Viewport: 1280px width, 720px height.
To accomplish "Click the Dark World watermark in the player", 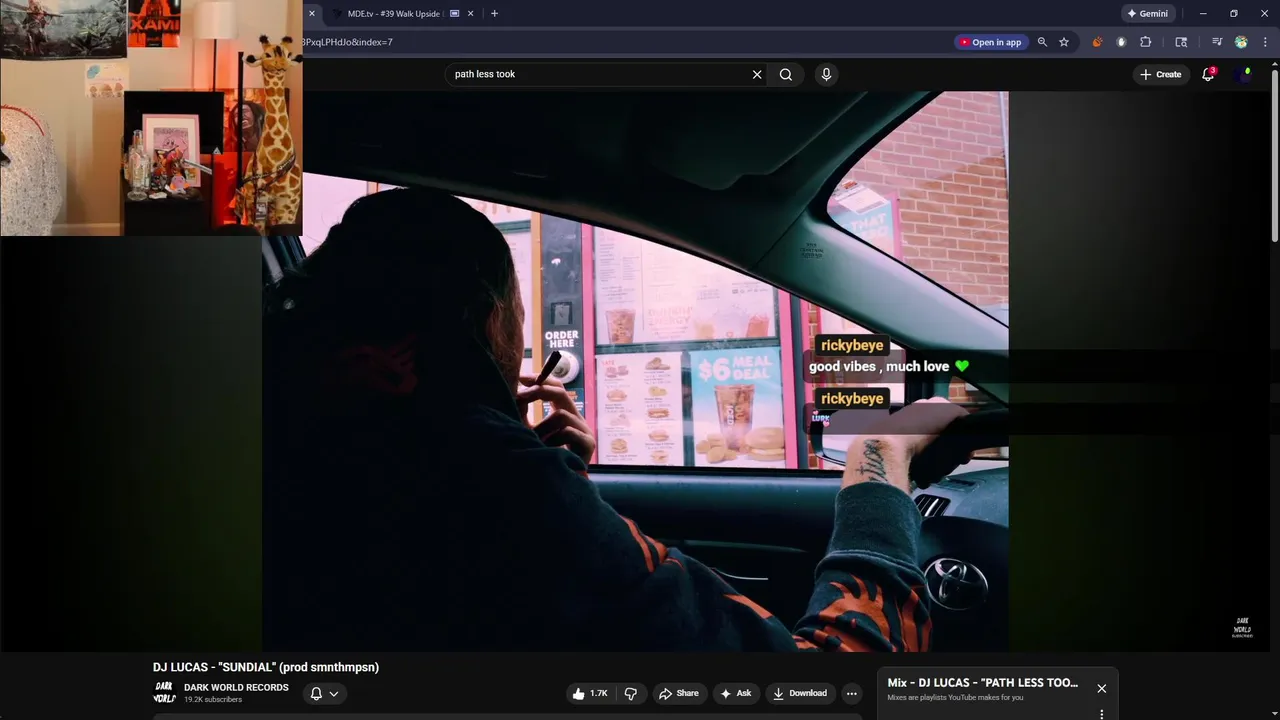I will (x=1242, y=627).
